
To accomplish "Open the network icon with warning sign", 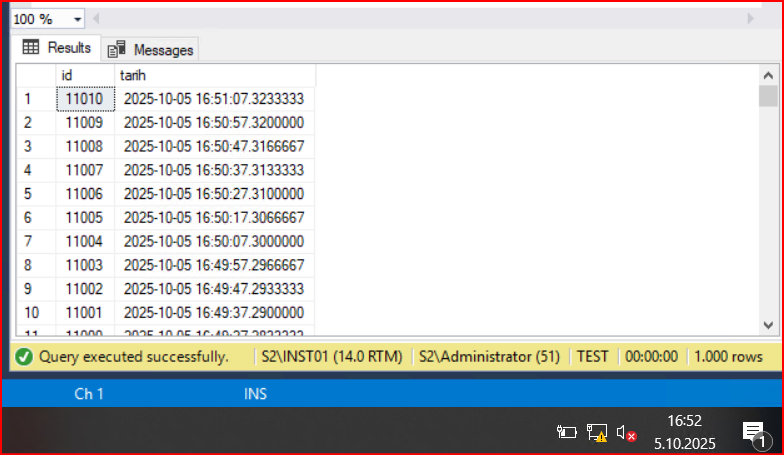I will (597, 432).
